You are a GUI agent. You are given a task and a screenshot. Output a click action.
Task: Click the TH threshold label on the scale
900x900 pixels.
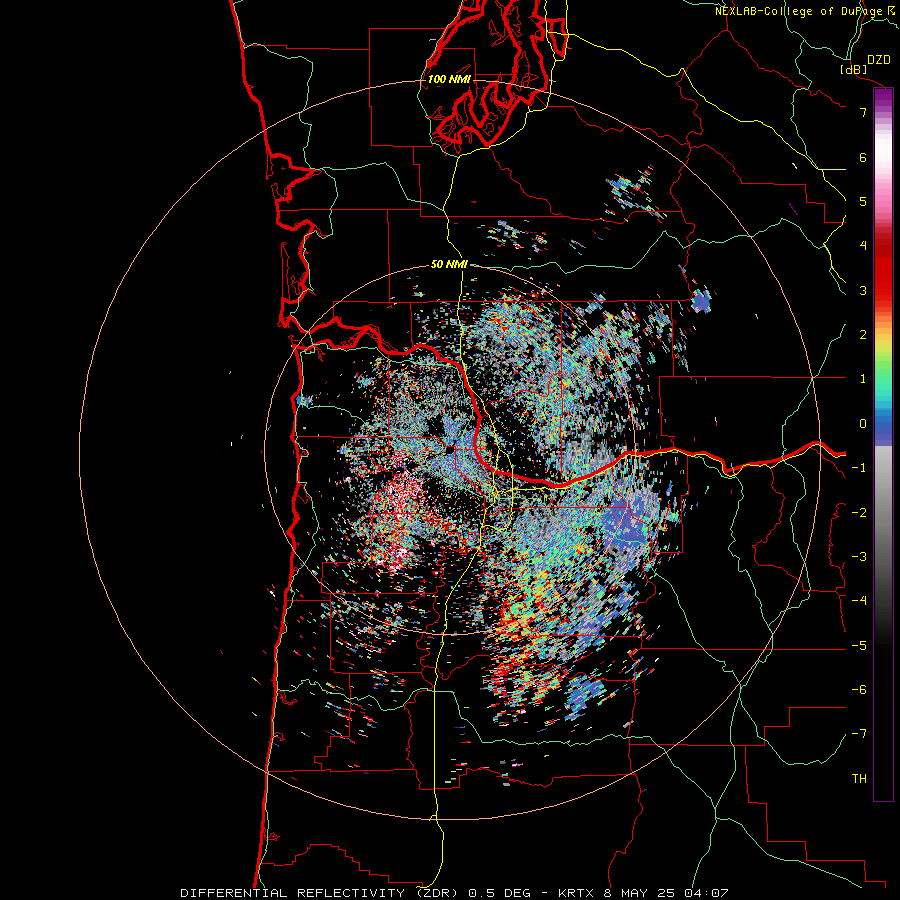859,779
